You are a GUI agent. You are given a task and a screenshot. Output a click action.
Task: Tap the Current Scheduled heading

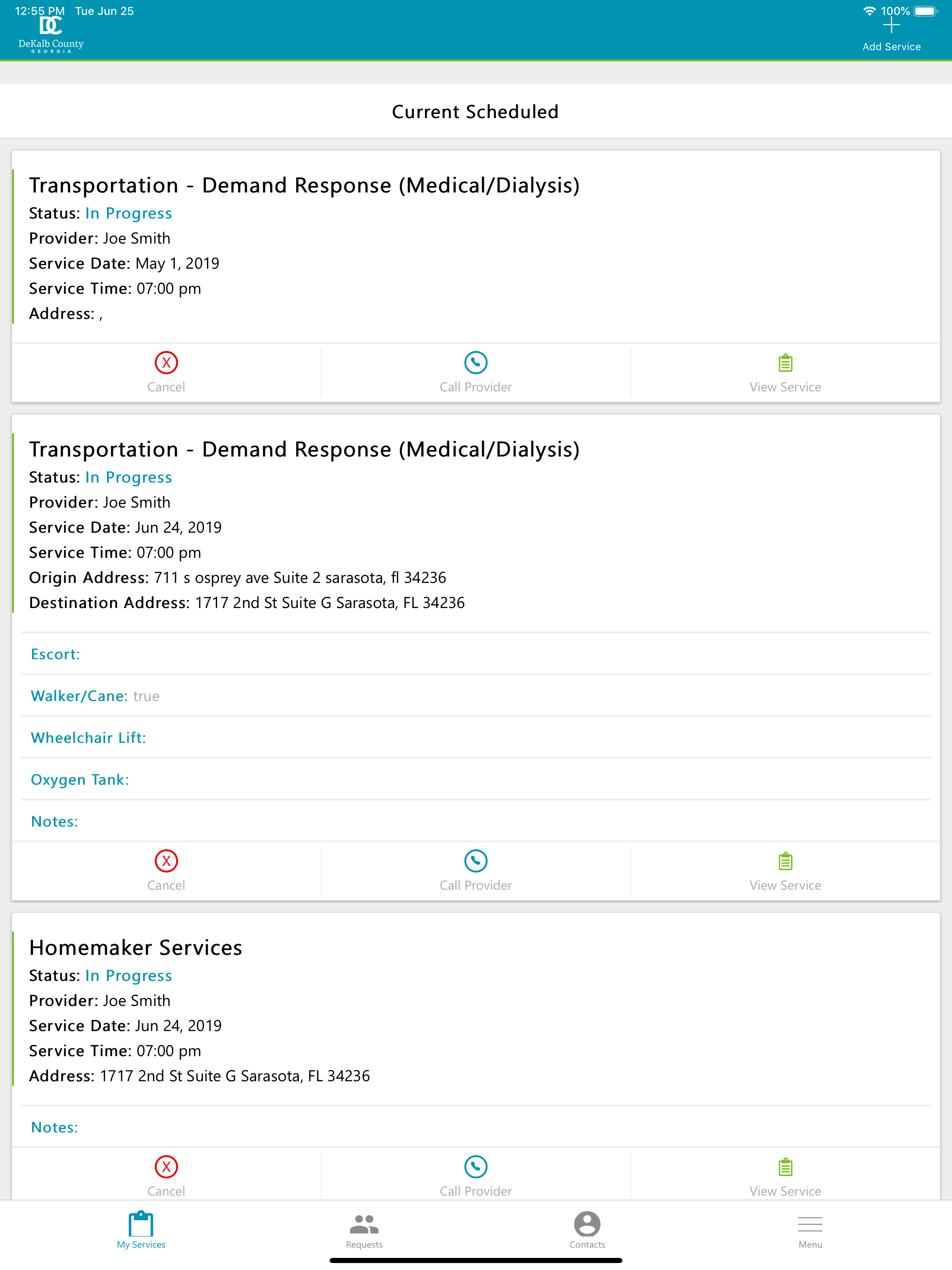click(476, 112)
